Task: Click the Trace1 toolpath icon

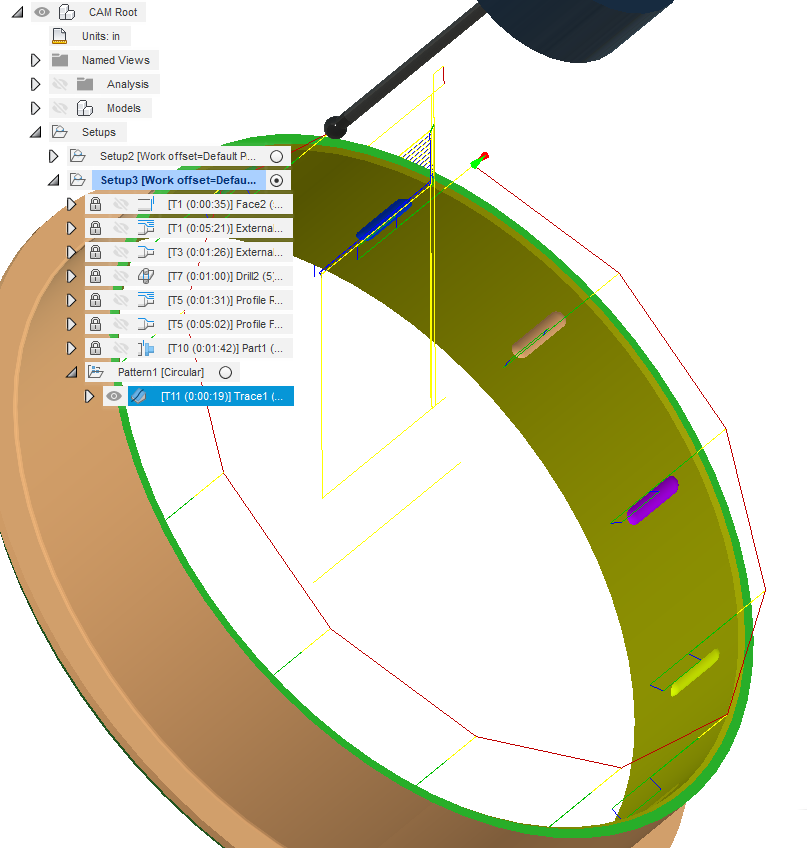Action: click(137, 396)
